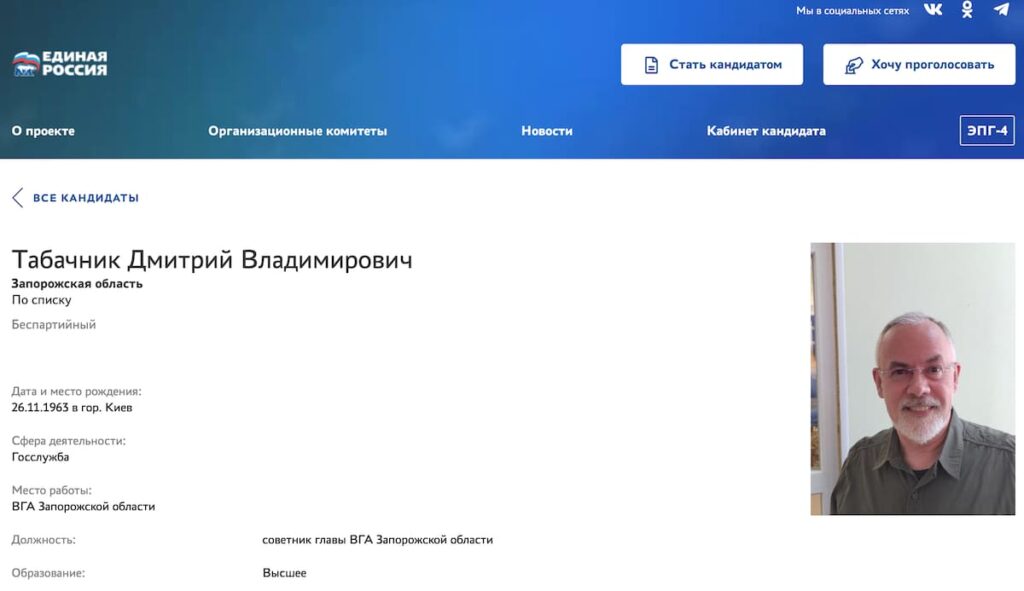1024x591 pixels.
Task: Select Кабинет кандидата in navigation
Action: 766,131
